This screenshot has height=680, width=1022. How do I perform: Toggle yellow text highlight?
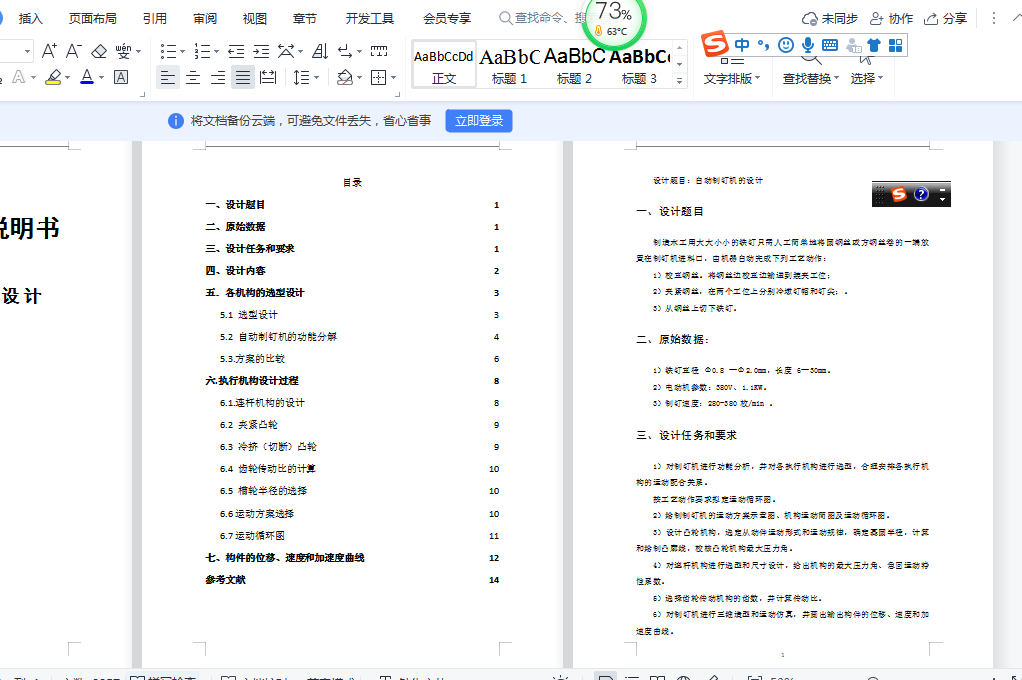tap(55, 76)
